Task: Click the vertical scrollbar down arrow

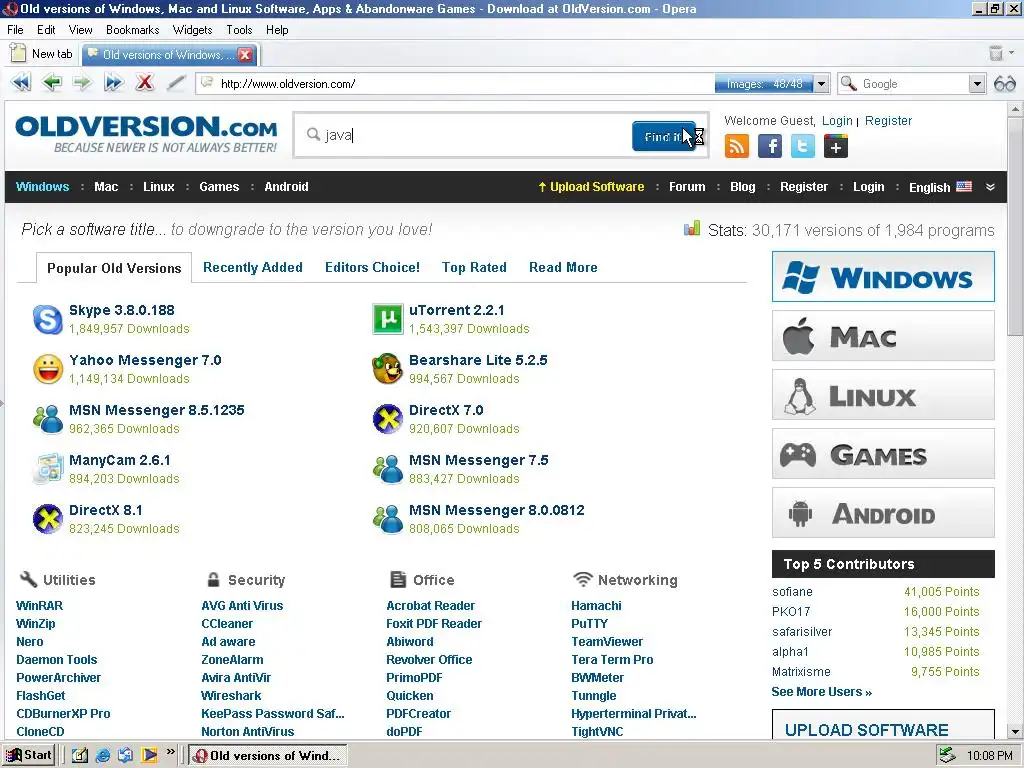Action: pos(1016,732)
